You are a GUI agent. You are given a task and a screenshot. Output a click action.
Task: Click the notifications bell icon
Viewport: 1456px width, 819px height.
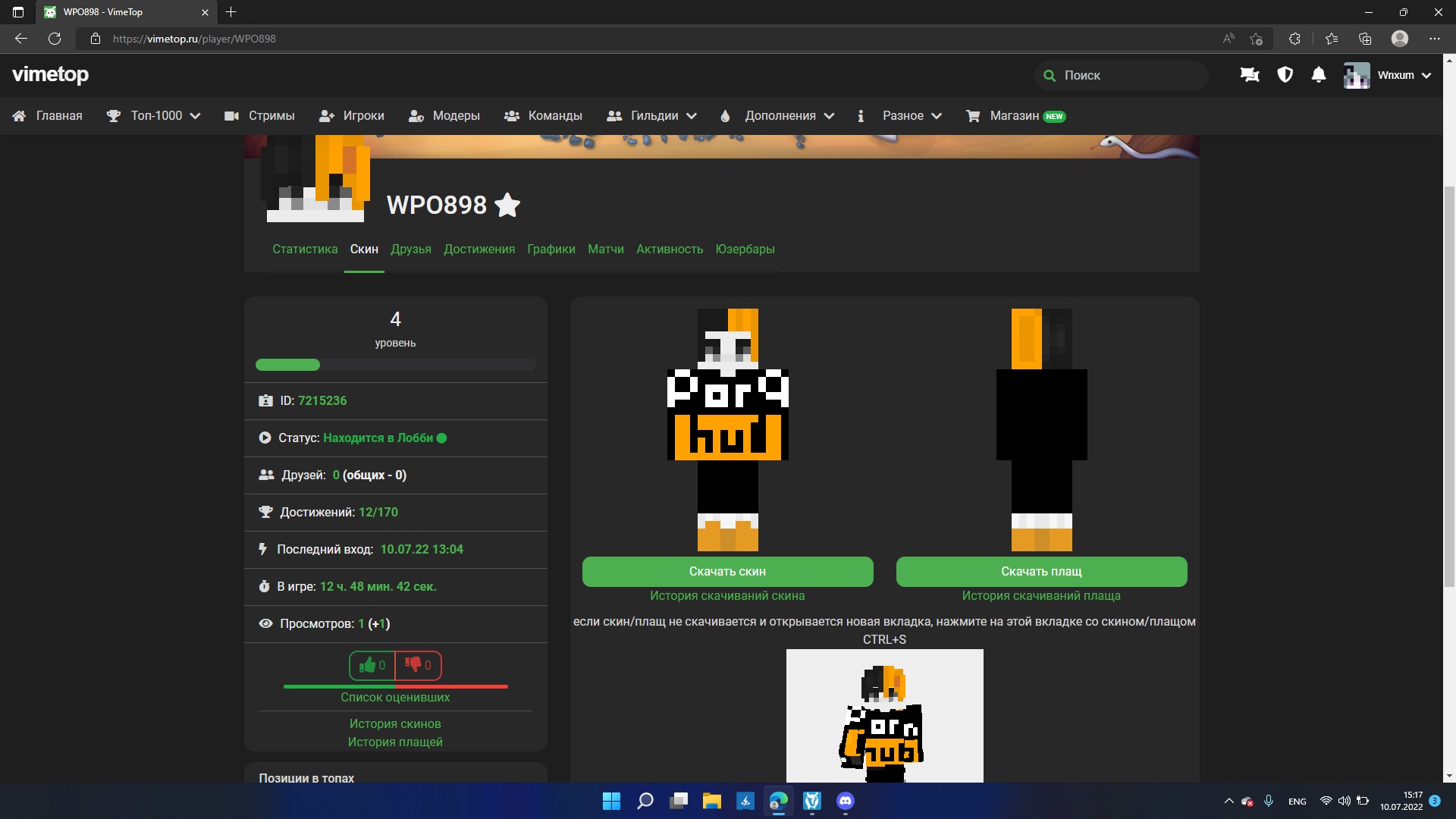pyautogui.click(x=1319, y=75)
